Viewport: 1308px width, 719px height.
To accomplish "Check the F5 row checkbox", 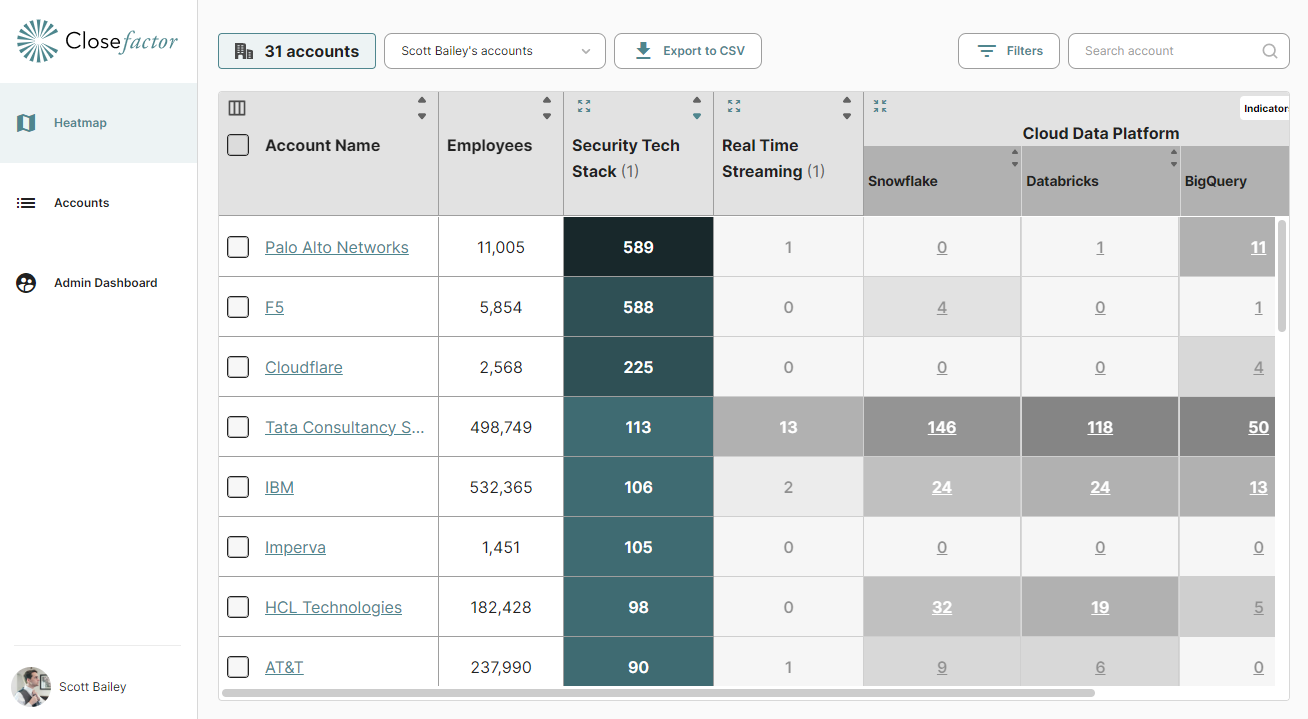I will 238,307.
